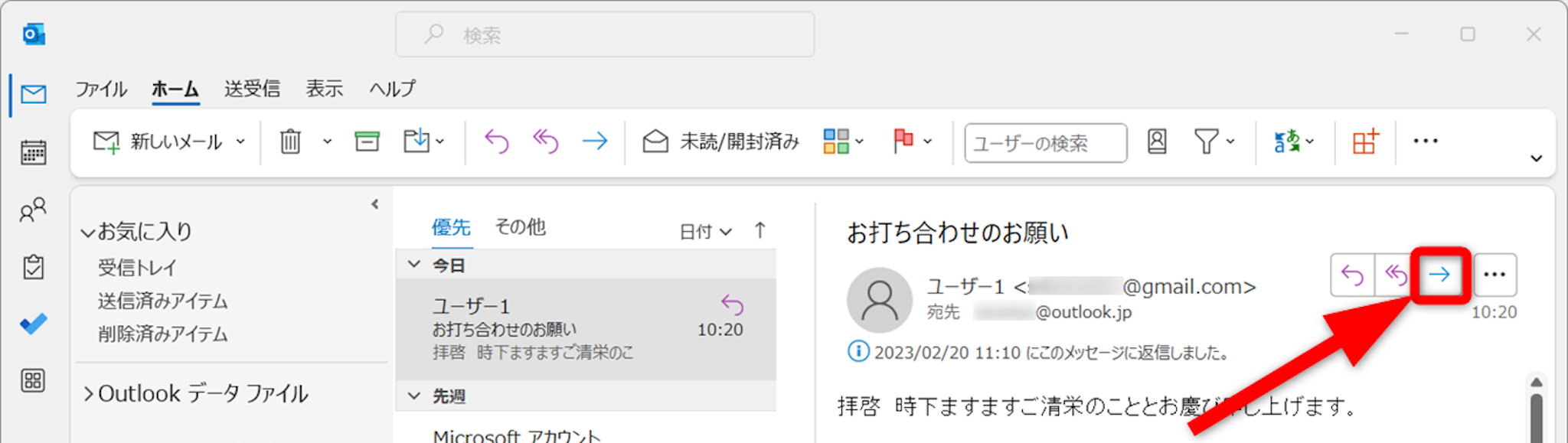Open the address book icon

(1157, 142)
